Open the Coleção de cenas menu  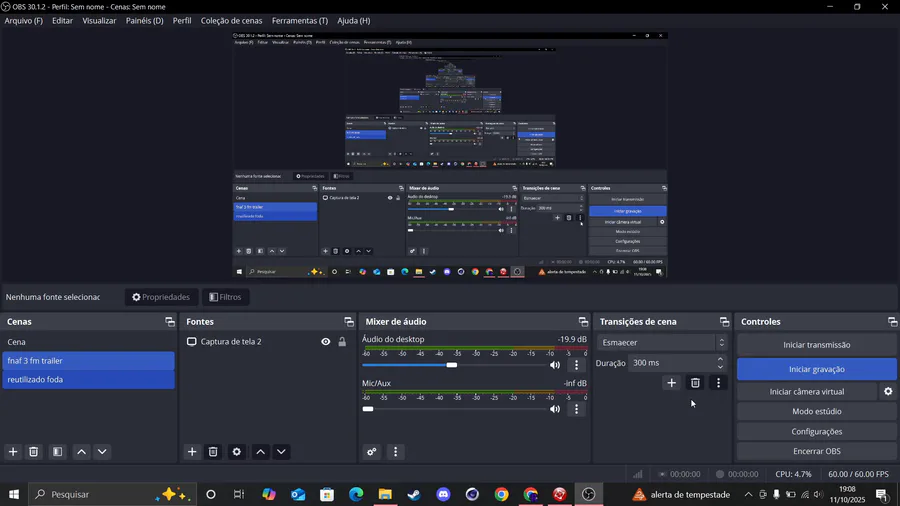231,21
